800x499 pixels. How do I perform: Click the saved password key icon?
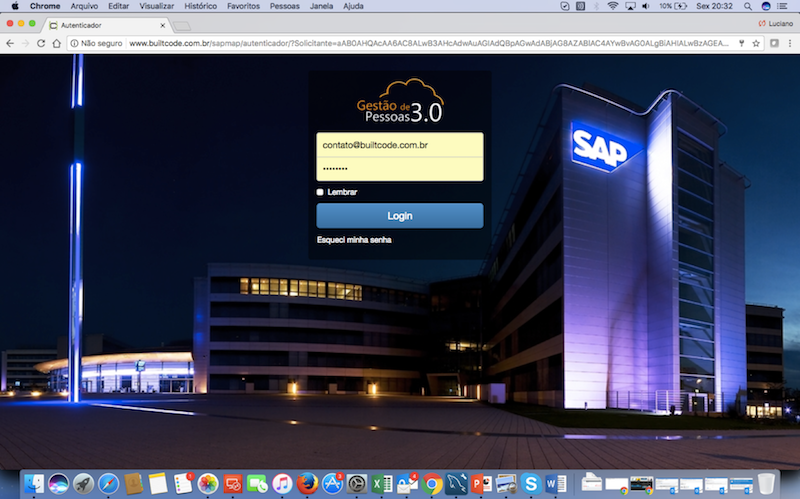coord(741,43)
